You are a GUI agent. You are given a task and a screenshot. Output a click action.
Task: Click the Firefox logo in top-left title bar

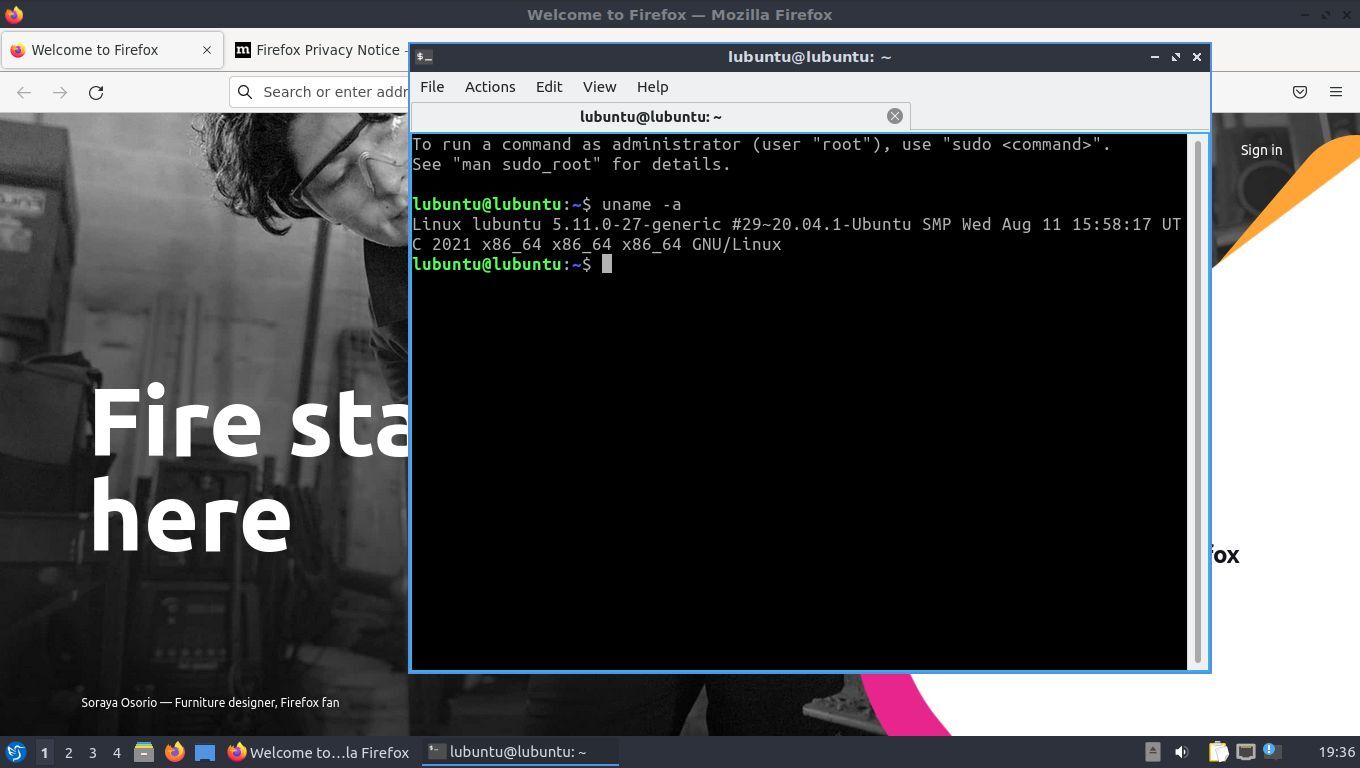[x=14, y=14]
